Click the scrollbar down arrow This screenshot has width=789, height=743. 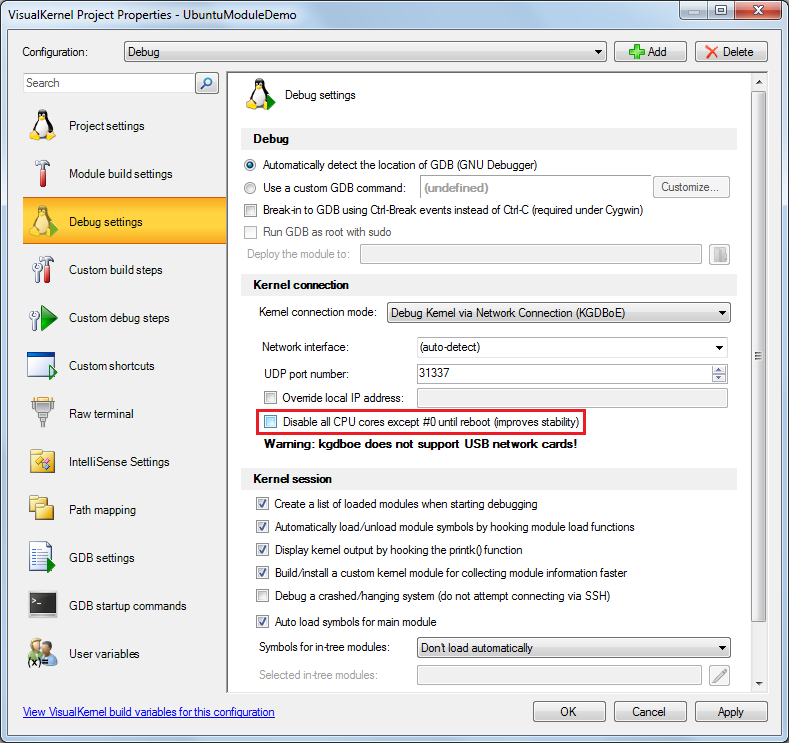[x=759, y=683]
